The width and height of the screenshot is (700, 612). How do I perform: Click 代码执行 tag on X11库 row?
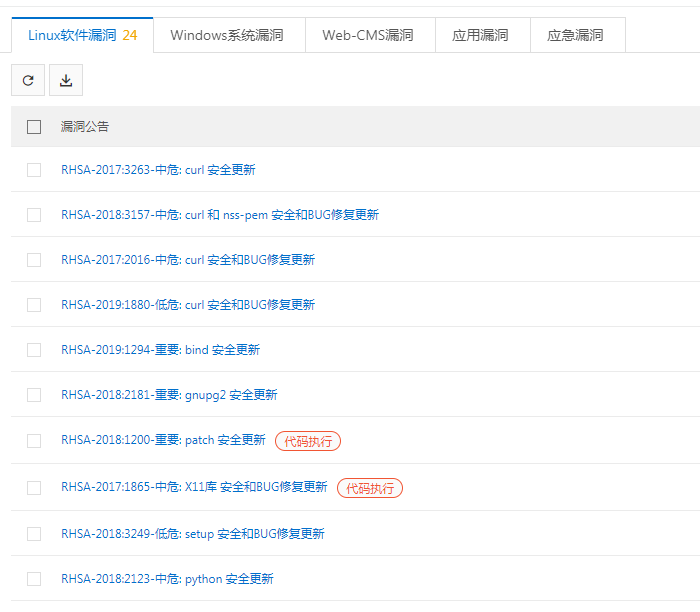point(370,488)
